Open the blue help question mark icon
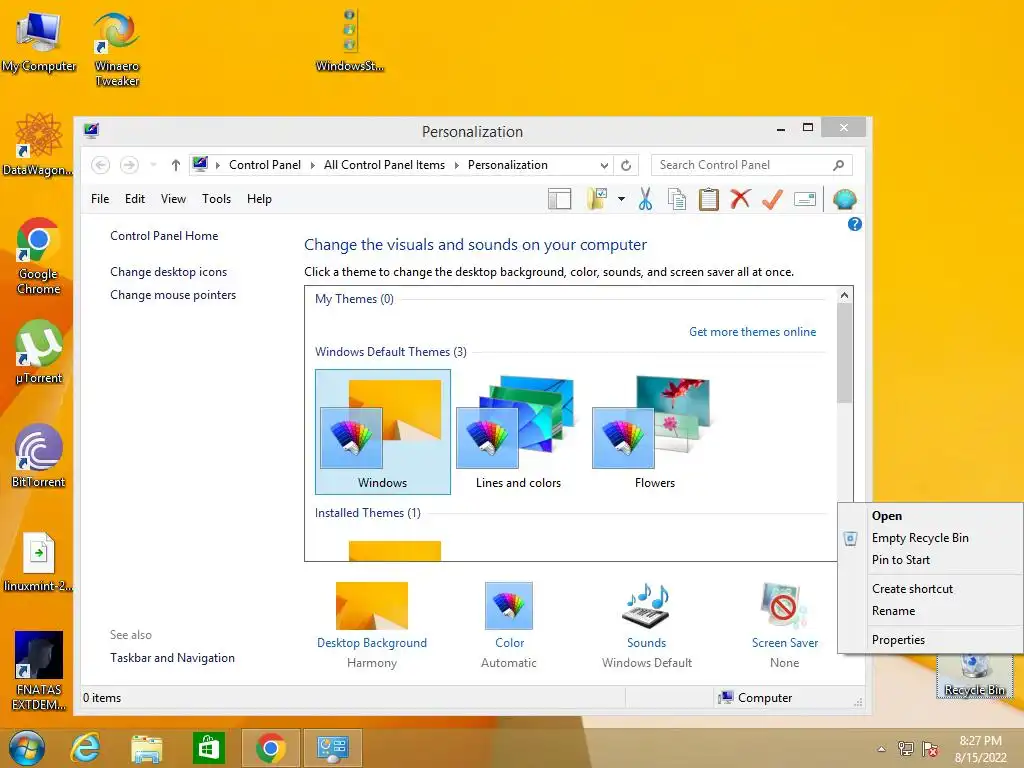Screen dimensions: 1024x768 854,225
